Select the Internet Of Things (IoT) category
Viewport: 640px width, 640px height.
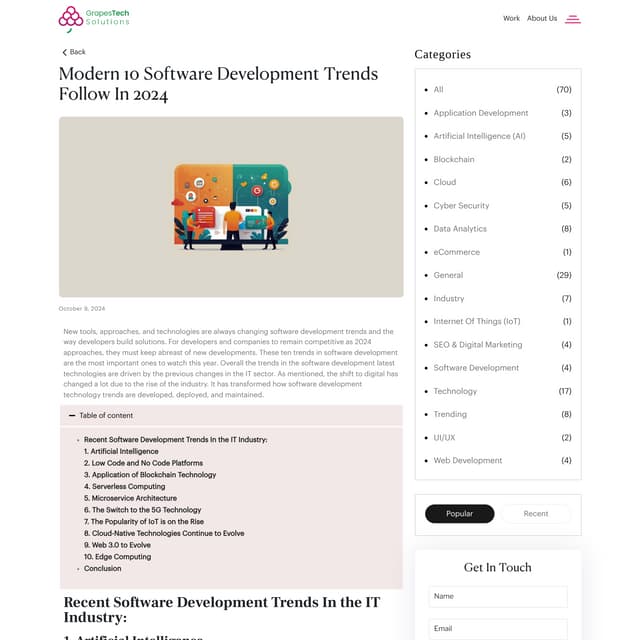pyautogui.click(x=477, y=322)
